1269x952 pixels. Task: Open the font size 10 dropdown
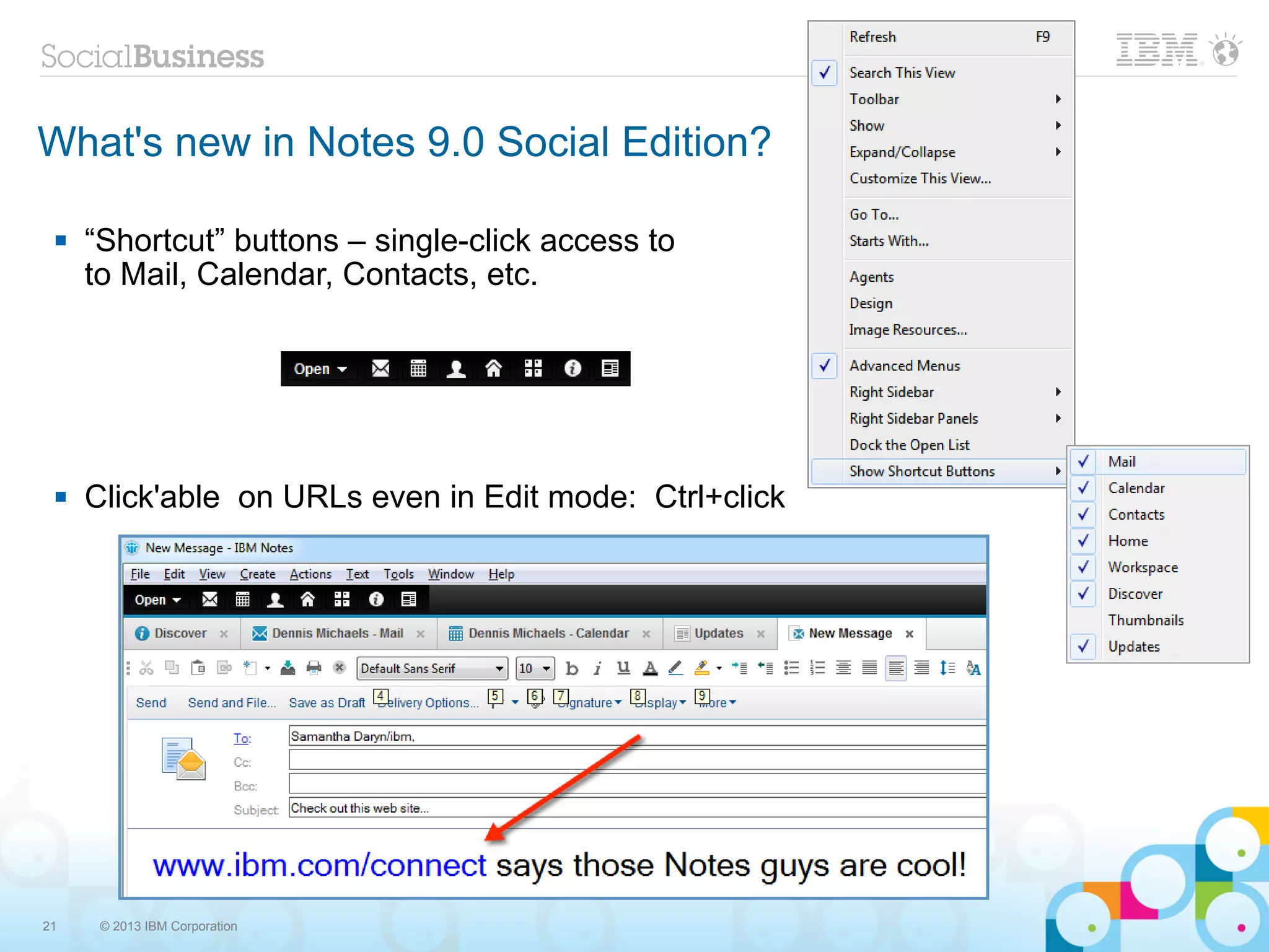pos(535,669)
